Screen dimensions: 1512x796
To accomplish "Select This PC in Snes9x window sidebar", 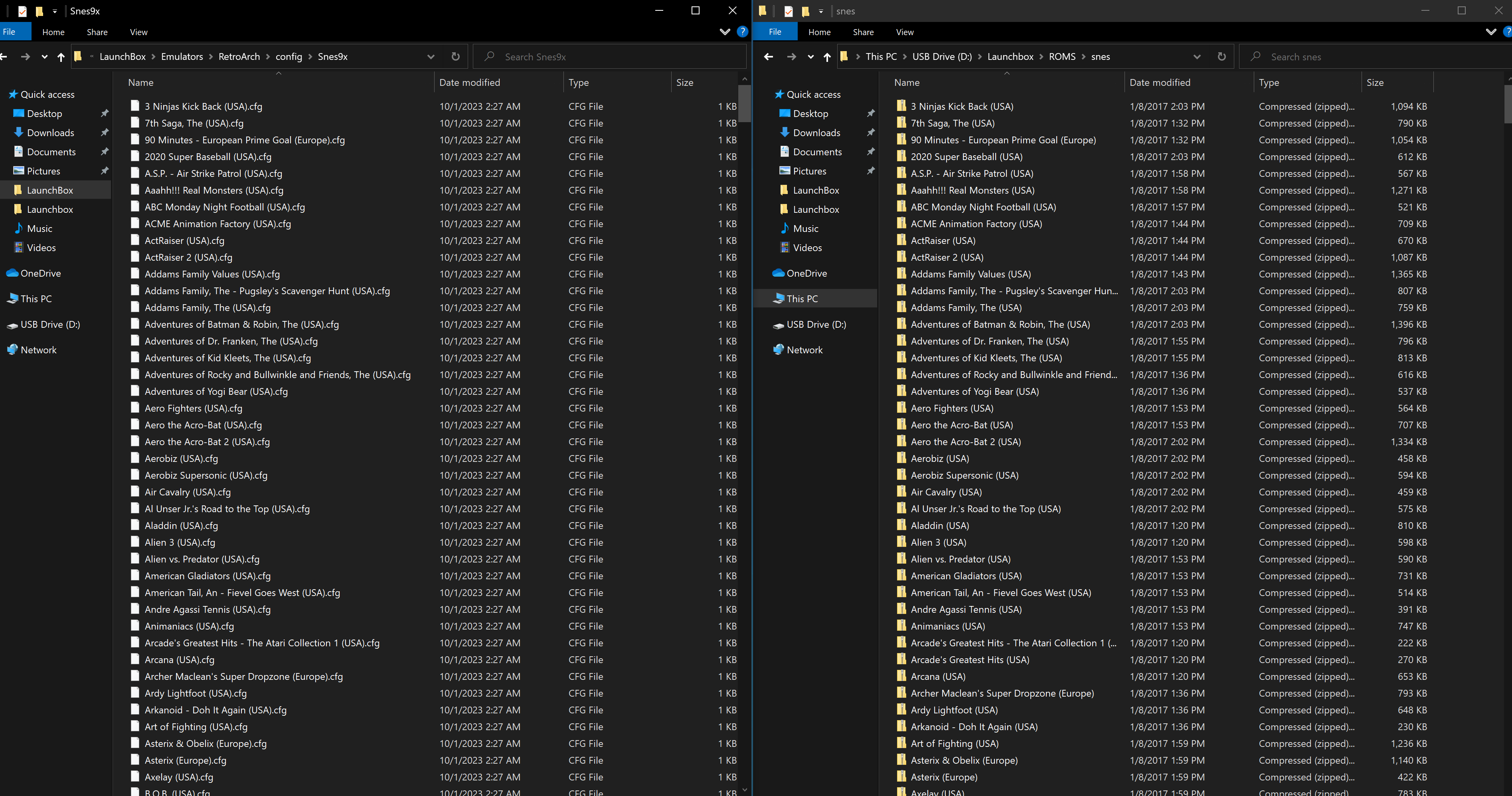I will (36, 299).
